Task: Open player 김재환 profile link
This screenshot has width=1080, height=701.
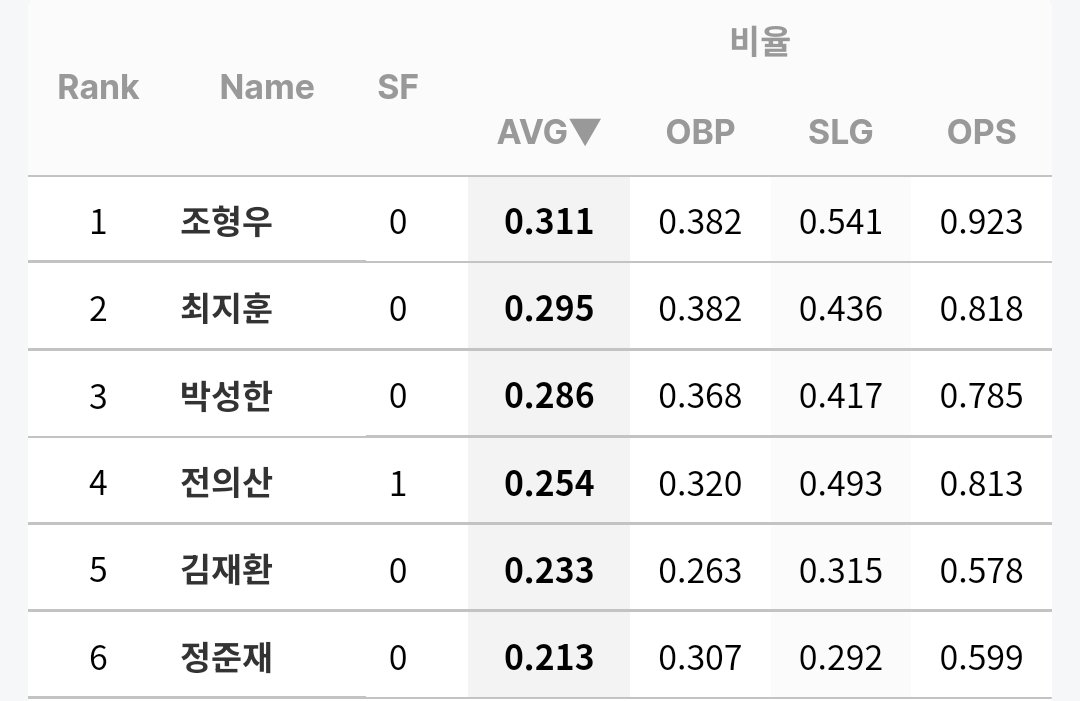Action: pyautogui.click(x=226, y=570)
